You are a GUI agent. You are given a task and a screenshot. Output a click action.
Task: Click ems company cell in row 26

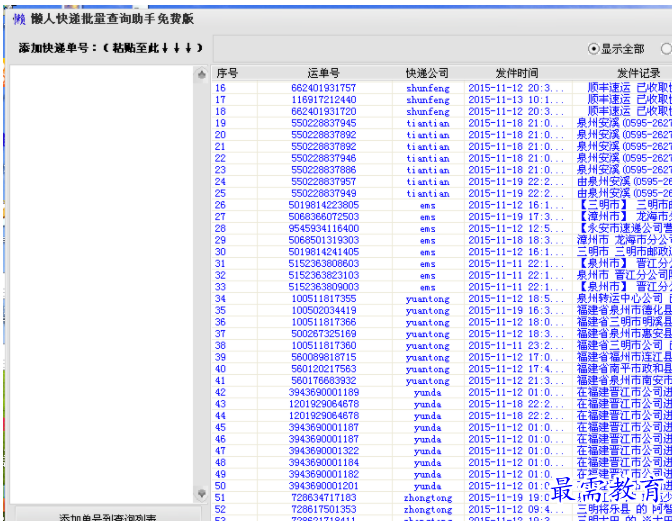[428, 206]
